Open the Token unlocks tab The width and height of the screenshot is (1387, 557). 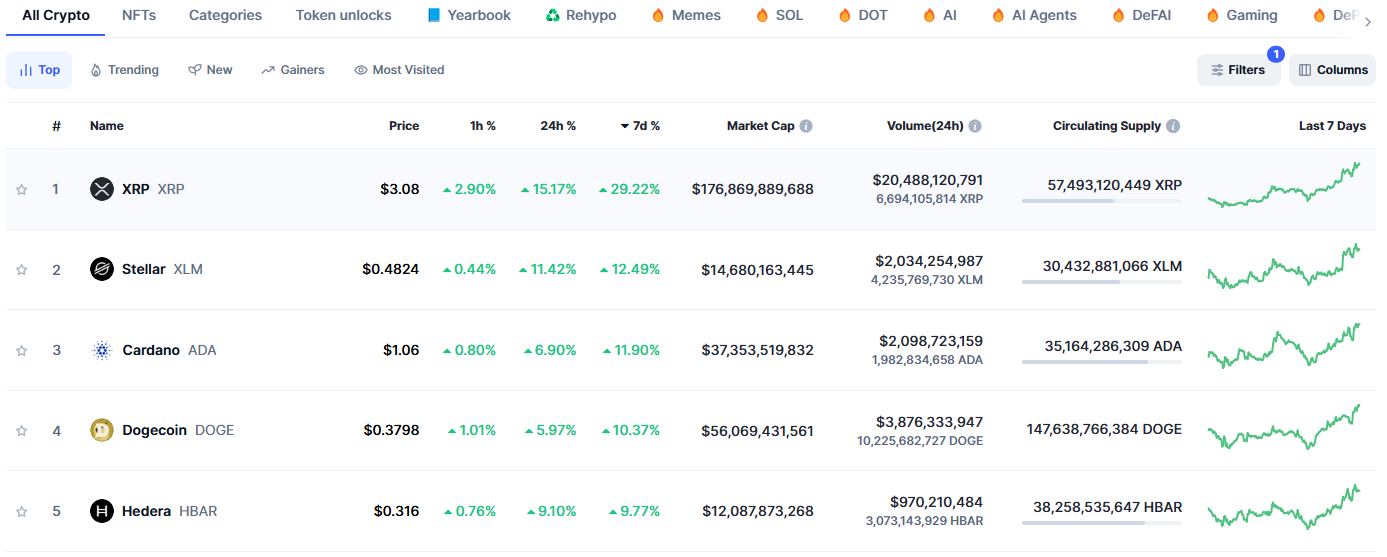pyautogui.click(x=344, y=16)
